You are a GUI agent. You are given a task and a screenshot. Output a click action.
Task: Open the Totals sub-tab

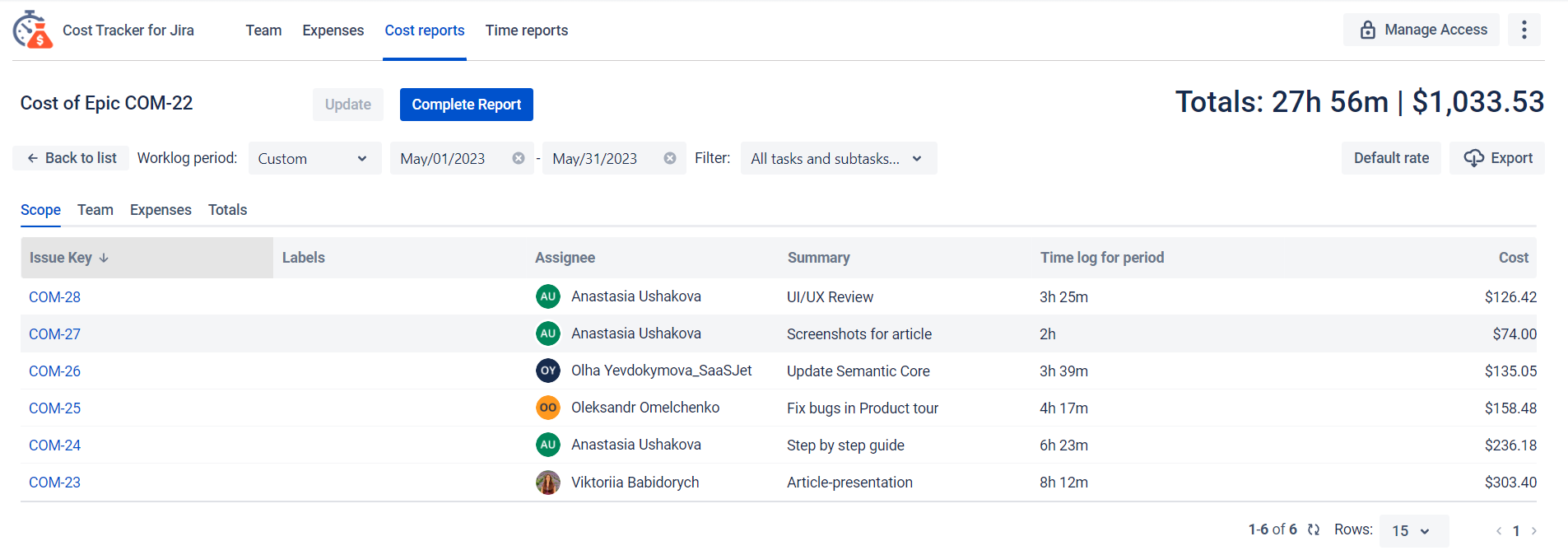pyautogui.click(x=227, y=210)
